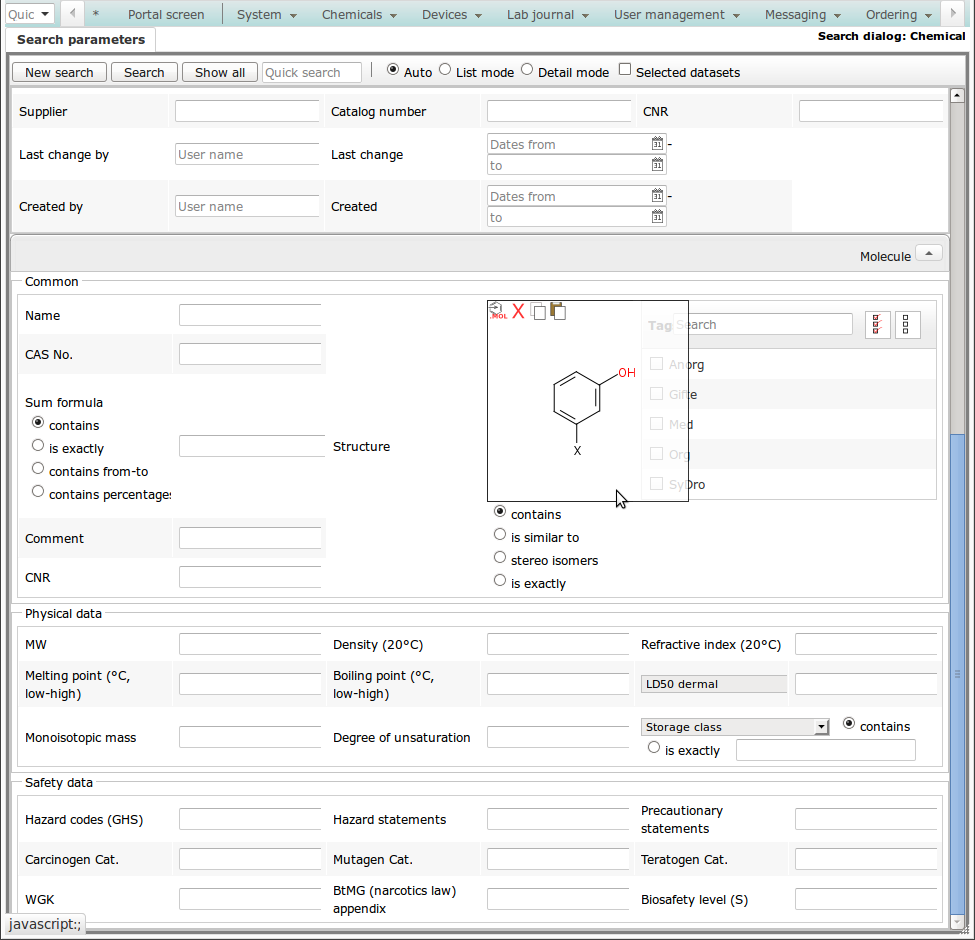Click the CAS No. input field
Image resolution: width=975 pixels, height=940 pixels.
click(250, 354)
